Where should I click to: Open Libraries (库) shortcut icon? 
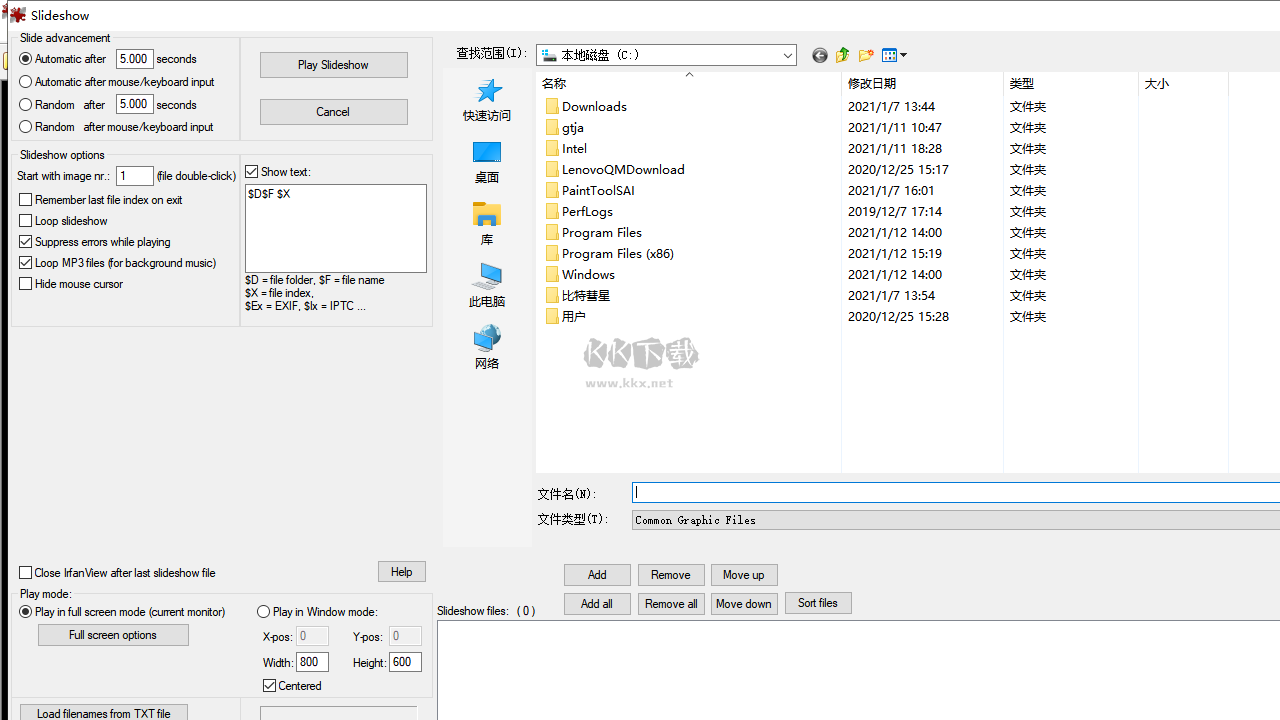tap(487, 224)
